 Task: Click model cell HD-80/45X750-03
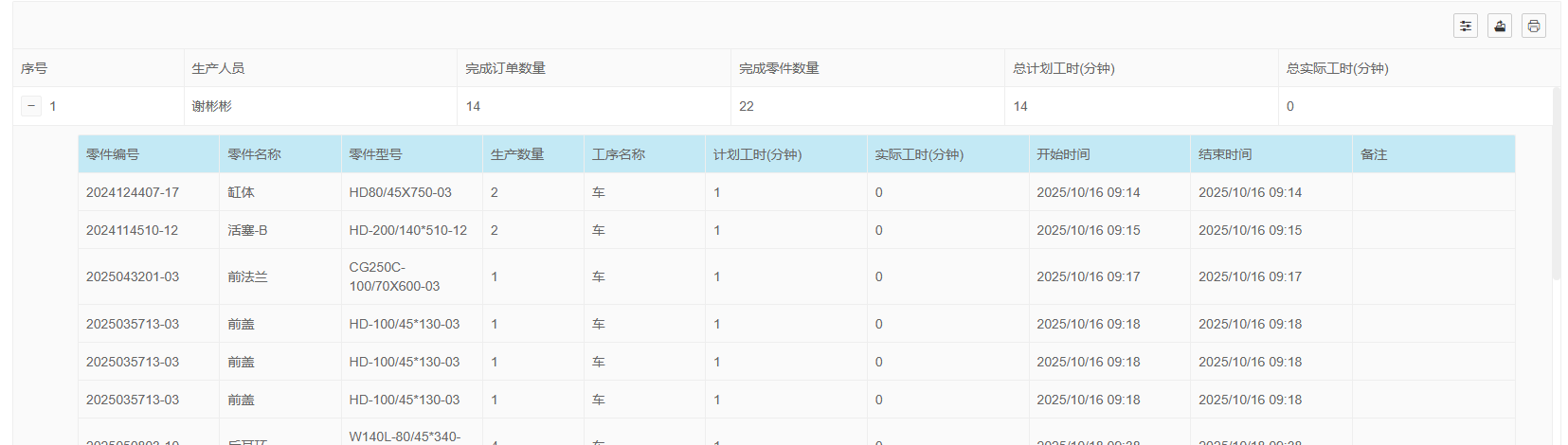[400, 192]
